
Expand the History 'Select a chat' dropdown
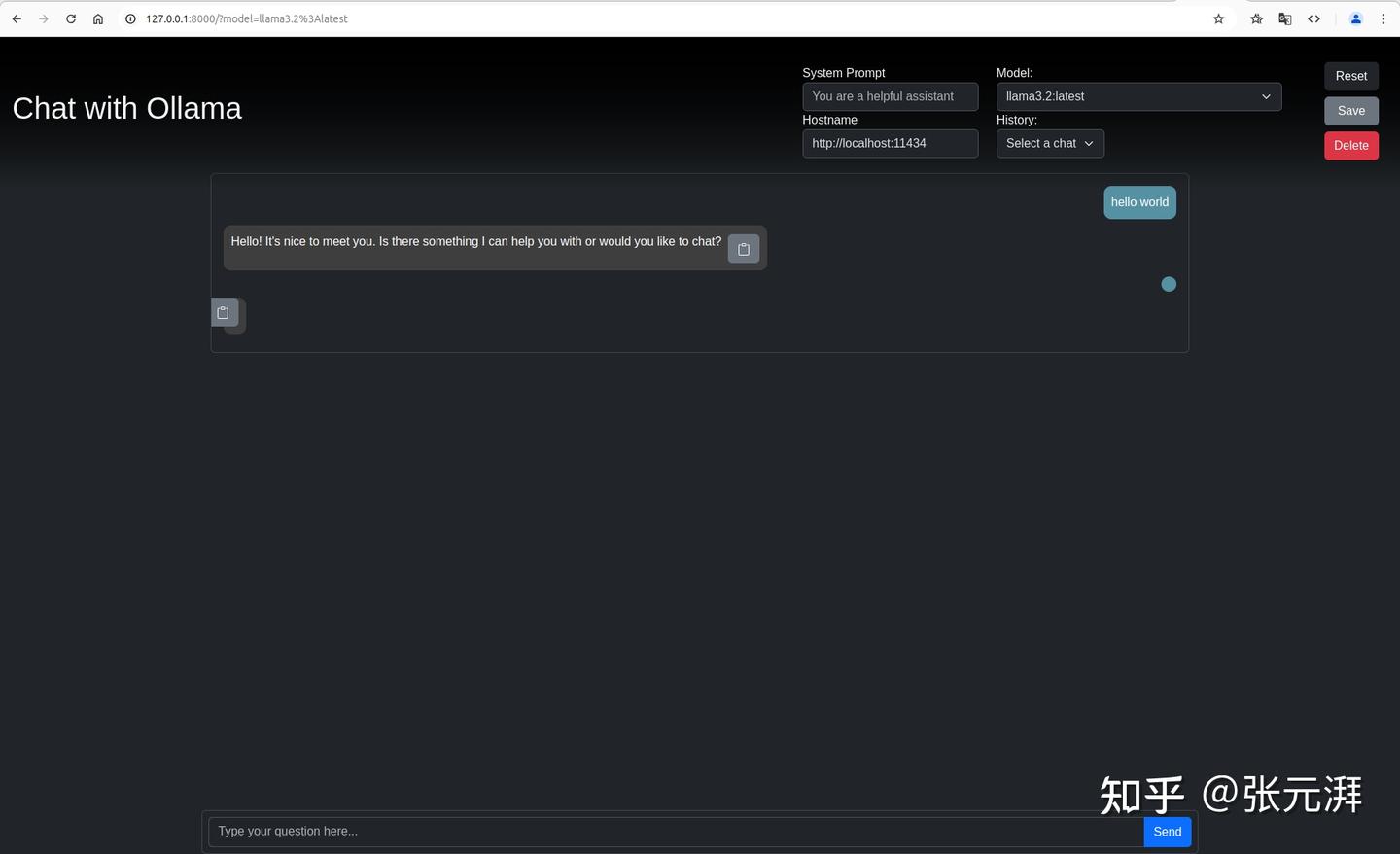coord(1050,143)
